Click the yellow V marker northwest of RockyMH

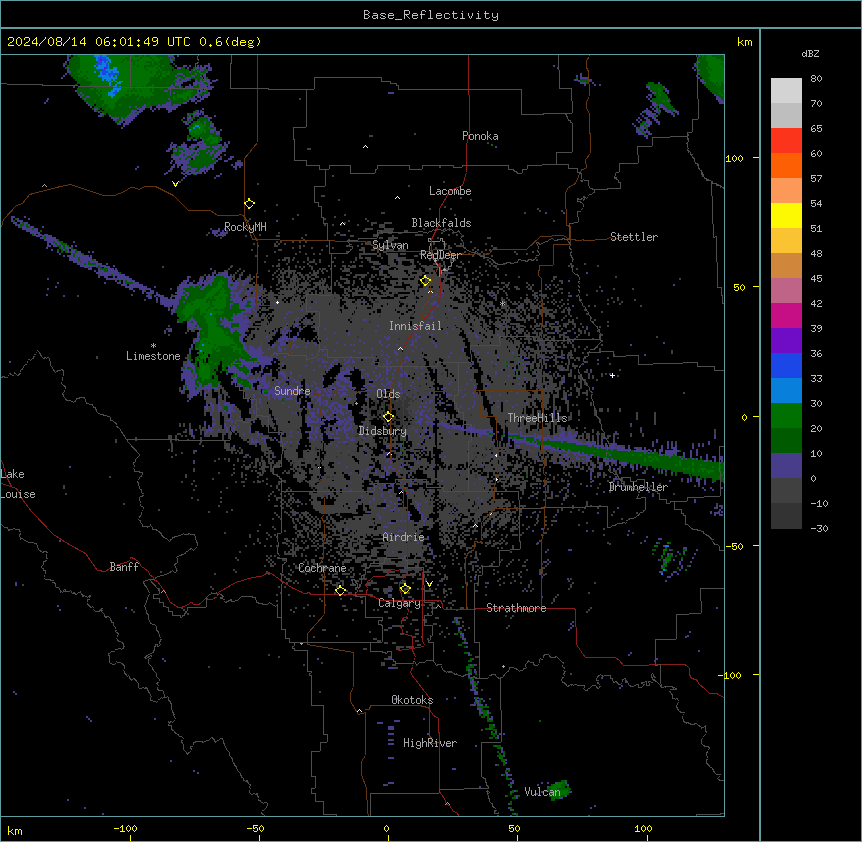[175, 184]
